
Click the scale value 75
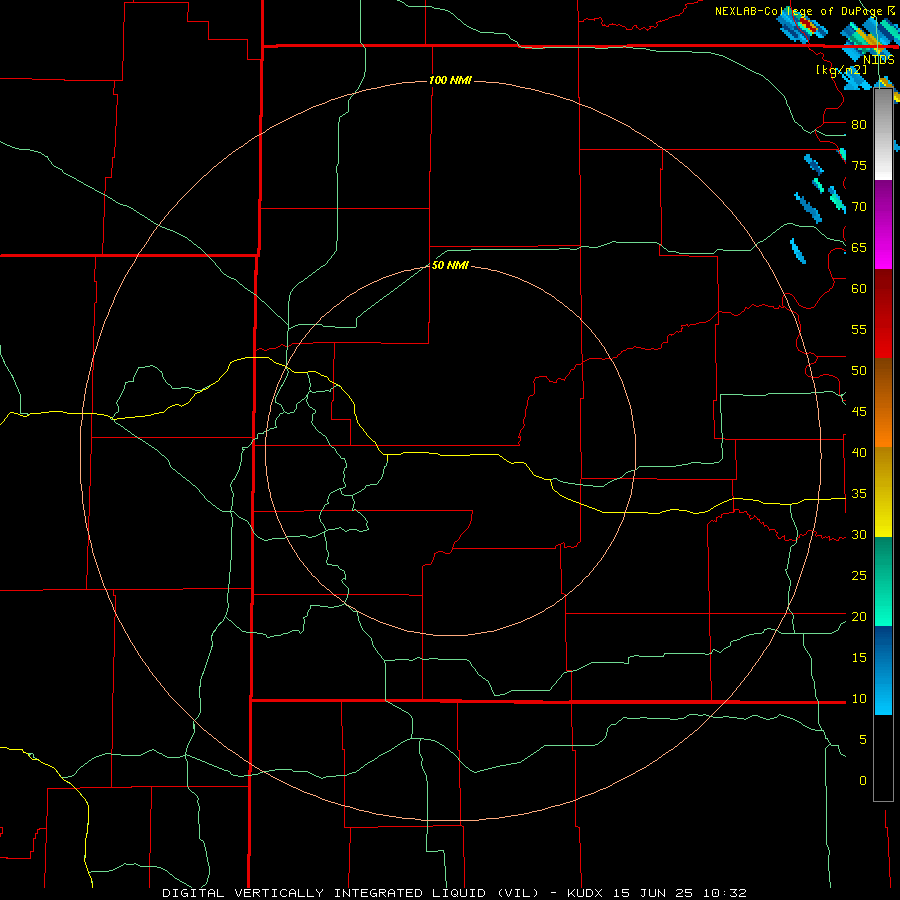point(859,166)
